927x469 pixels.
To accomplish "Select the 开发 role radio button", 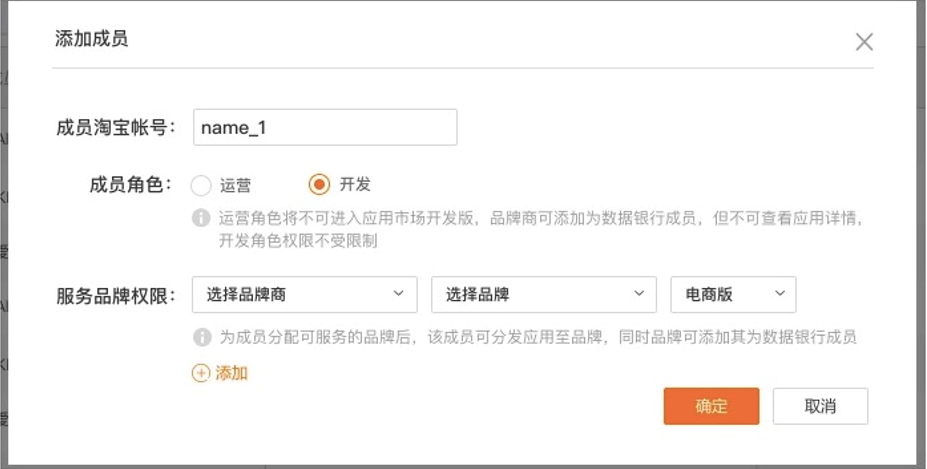I will pos(319,185).
